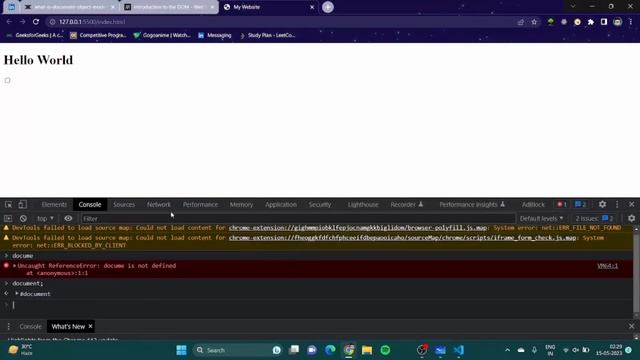Show hidden system tray icons chevron
The height and width of the screenshot is (360, 640).
click(507, 350)
